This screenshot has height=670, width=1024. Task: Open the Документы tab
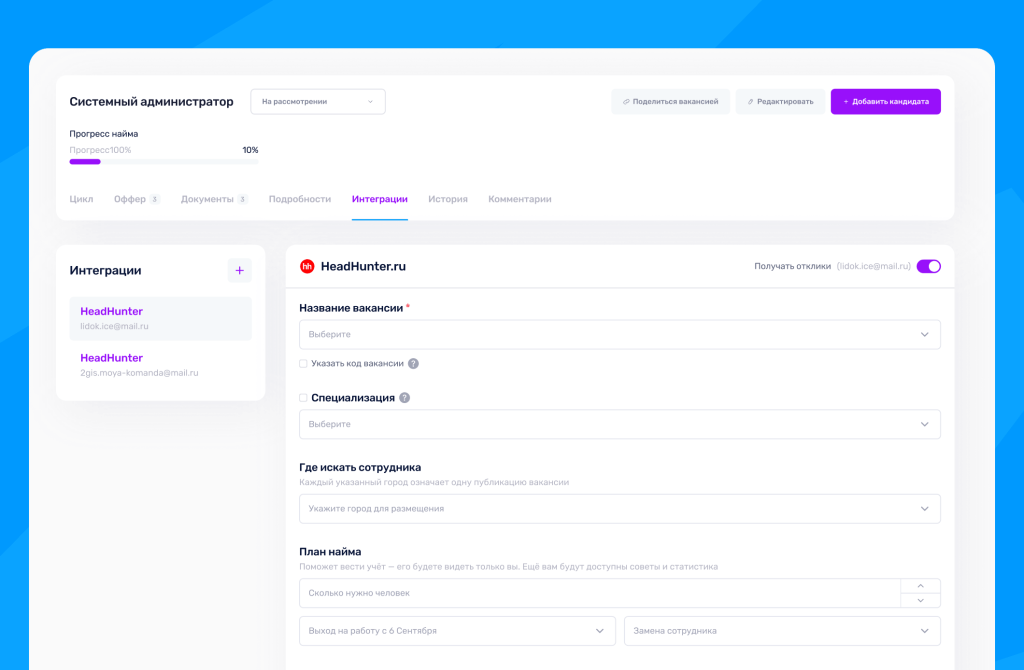(214, 199)
